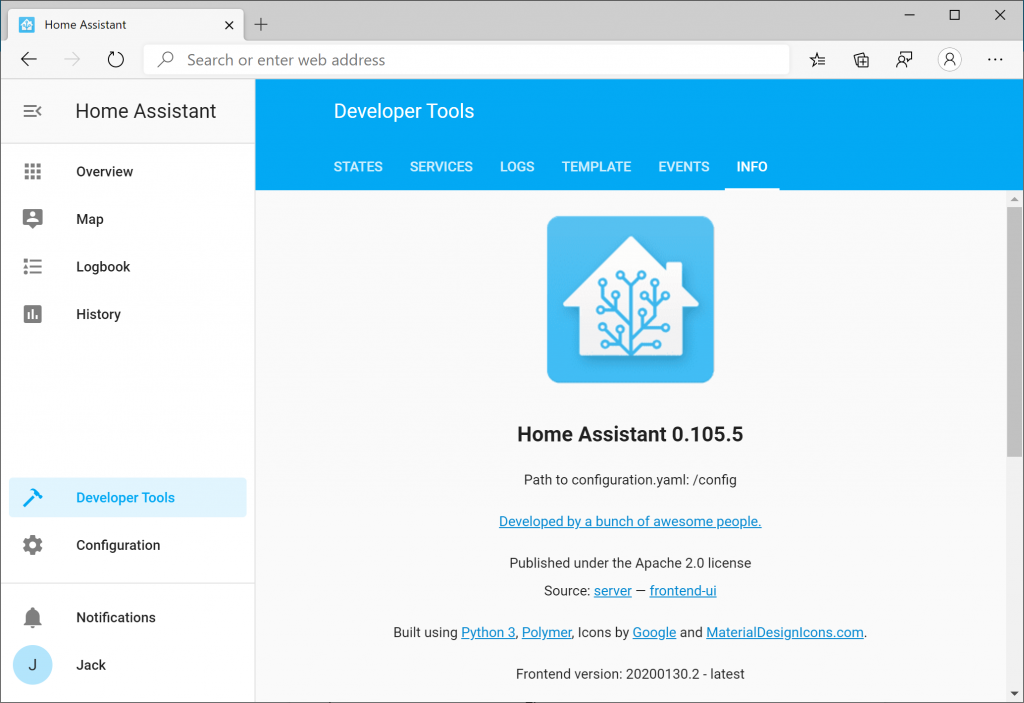Image resolution: width=1024 pixels, height=703 pixels.
Task: Click the Configuration gear icon
Action: [33, 545]
